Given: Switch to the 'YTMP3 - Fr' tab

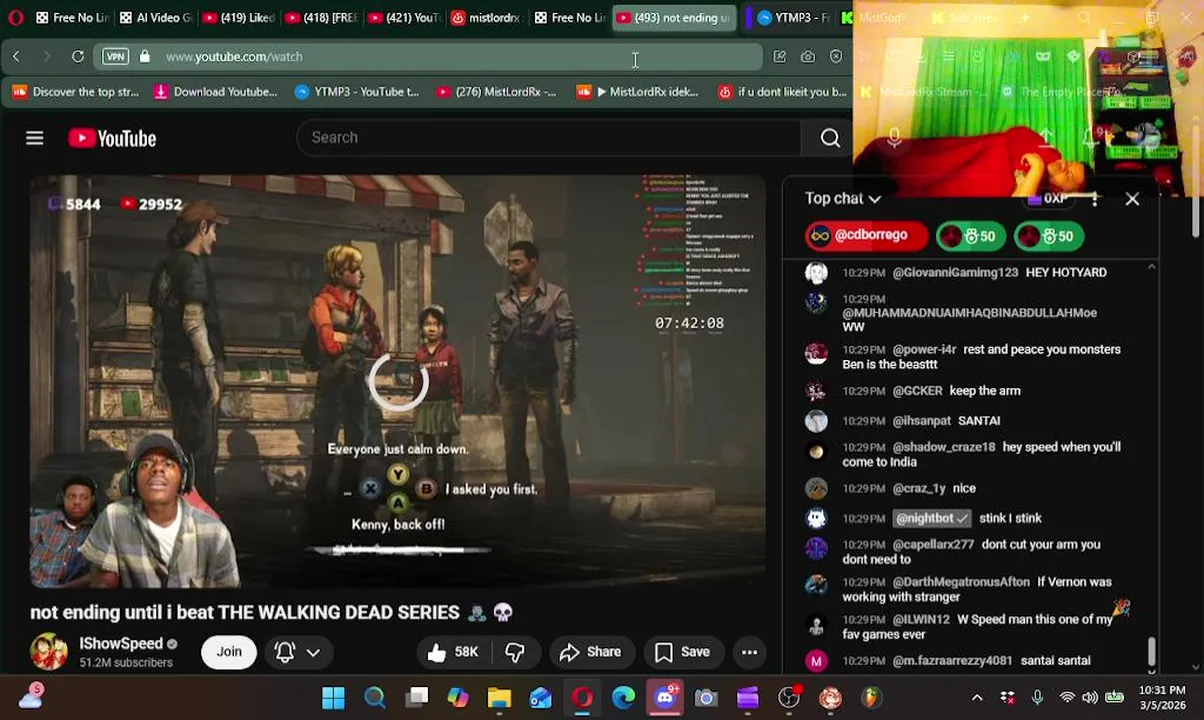Looking at the screenshot, I should pos(794,18).
